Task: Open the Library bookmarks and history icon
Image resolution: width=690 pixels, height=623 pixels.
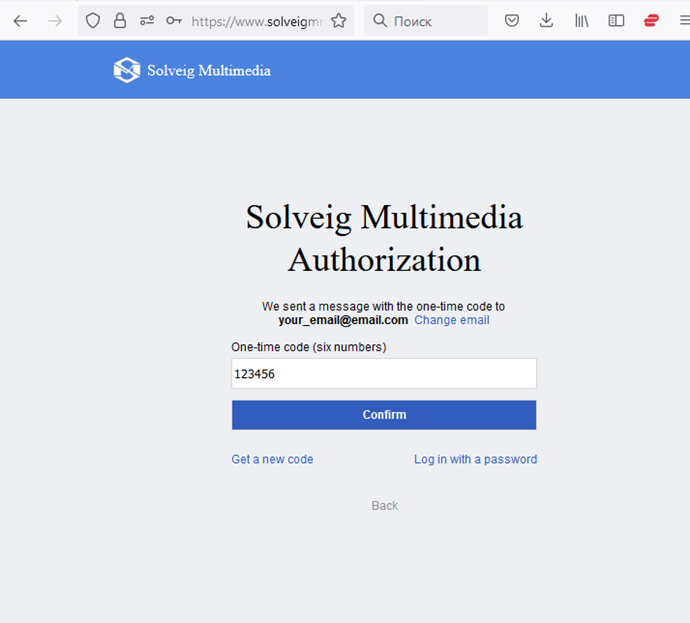Action: coord(581,20)
